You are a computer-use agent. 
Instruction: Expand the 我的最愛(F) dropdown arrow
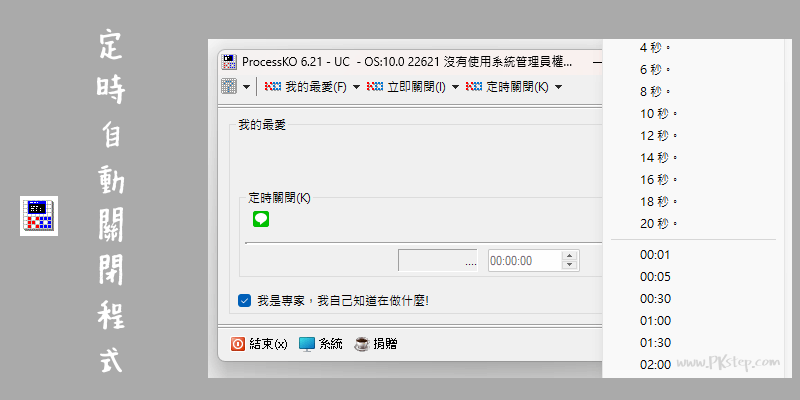(x=356, y=87)
